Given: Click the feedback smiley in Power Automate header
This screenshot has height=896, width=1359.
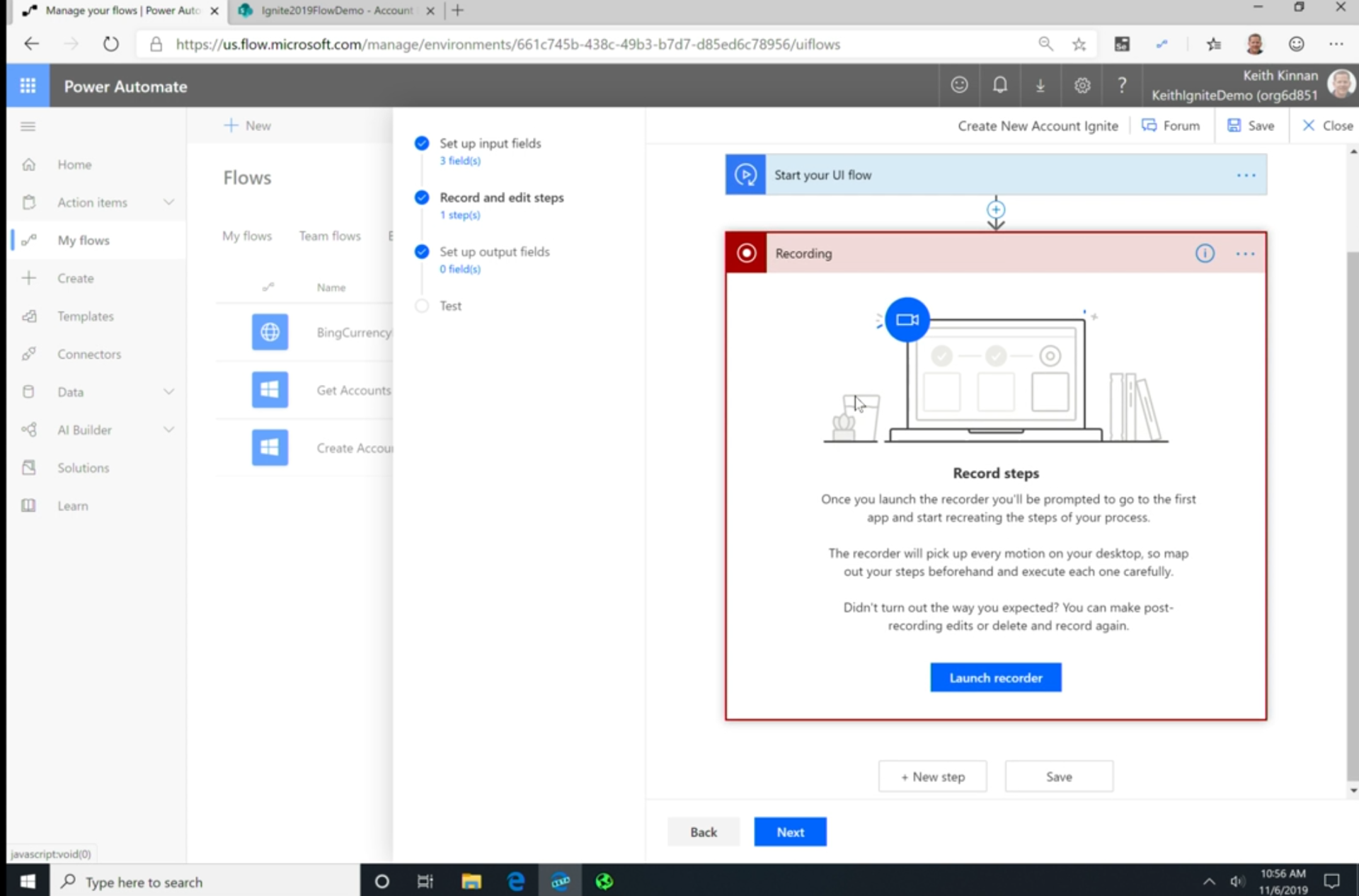Looking at the screenshot, I should click(x=959, y=86).
